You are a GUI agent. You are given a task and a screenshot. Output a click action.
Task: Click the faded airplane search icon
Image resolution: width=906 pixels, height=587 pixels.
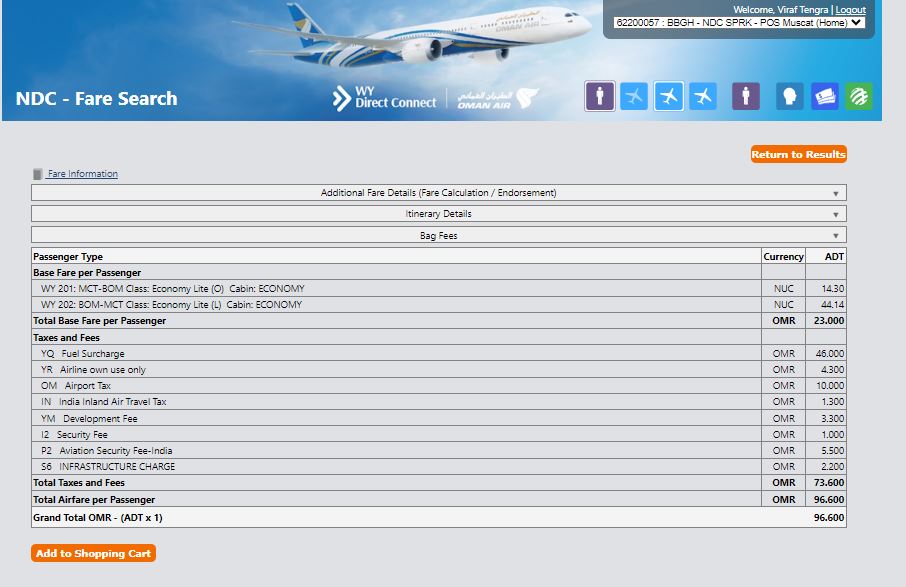click(632, 96)
